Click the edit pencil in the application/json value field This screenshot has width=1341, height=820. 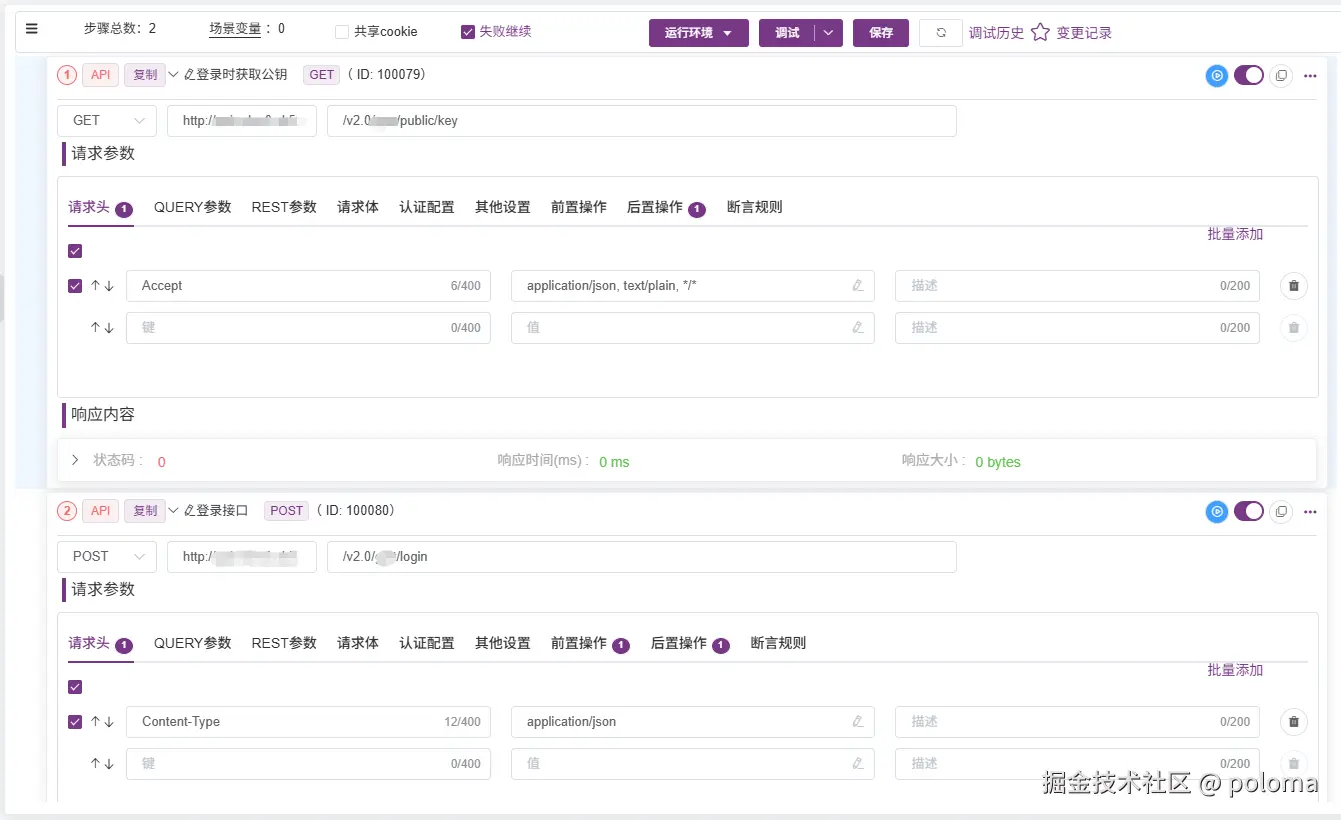click(x=857, y=722)
